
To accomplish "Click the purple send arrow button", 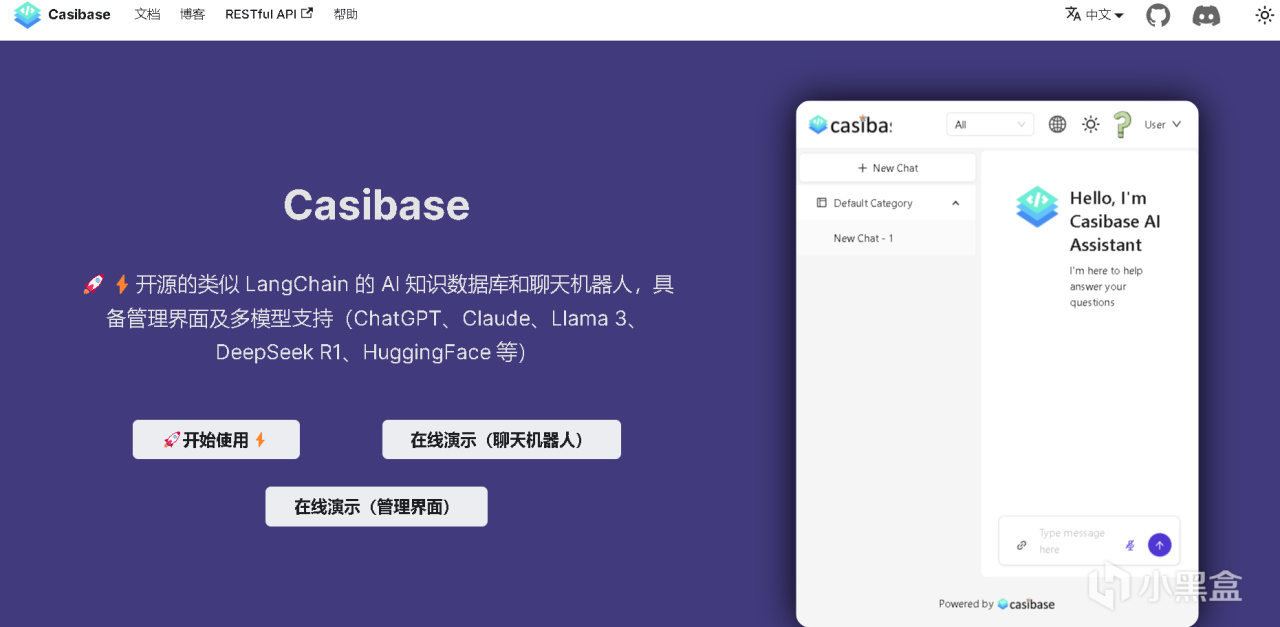I will coord(1159,545).
